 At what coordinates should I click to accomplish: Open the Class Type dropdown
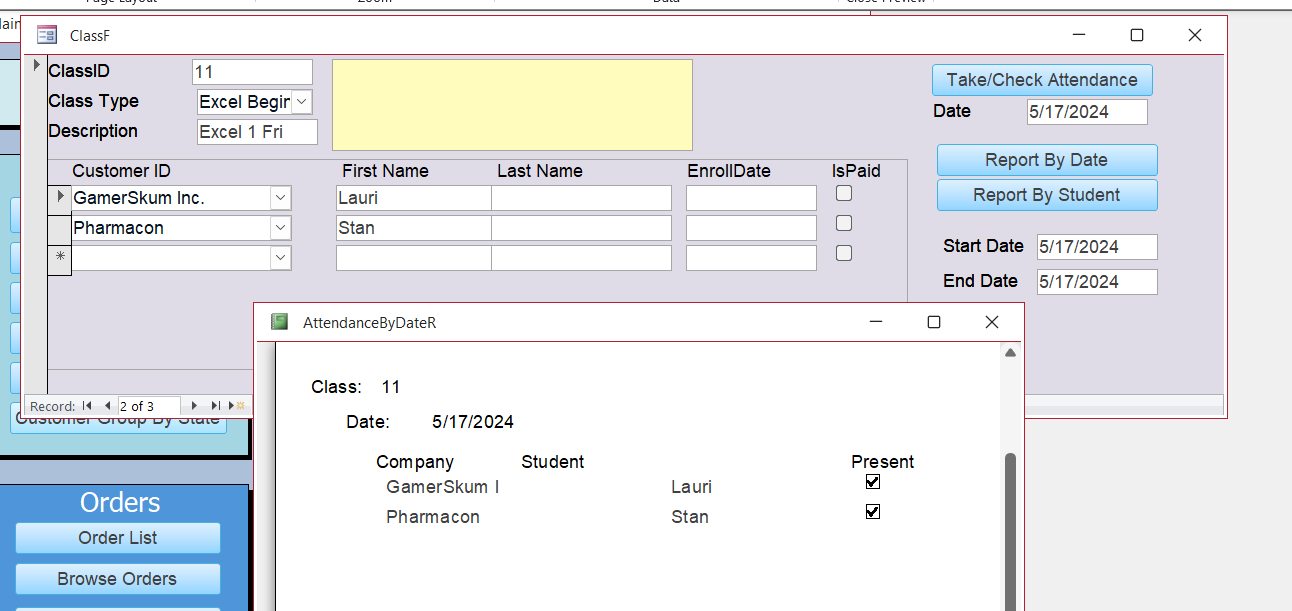302,102
